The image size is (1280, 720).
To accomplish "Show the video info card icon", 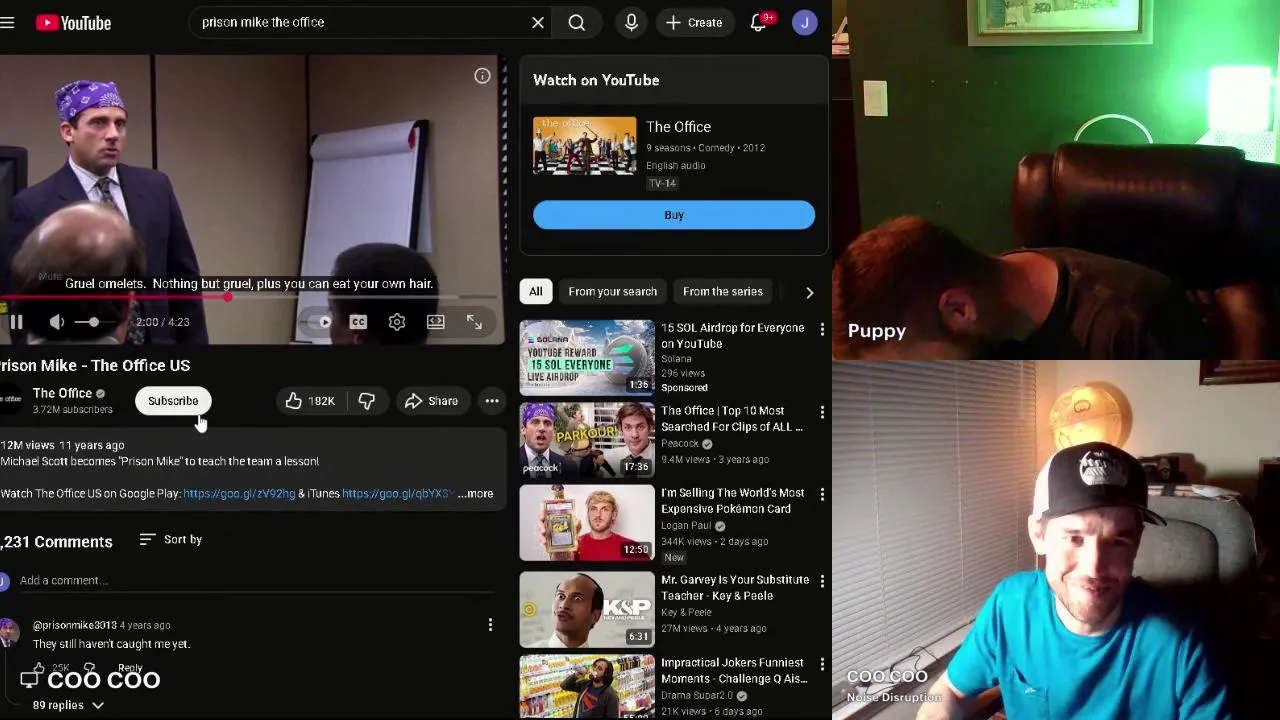I will [482, 76].
